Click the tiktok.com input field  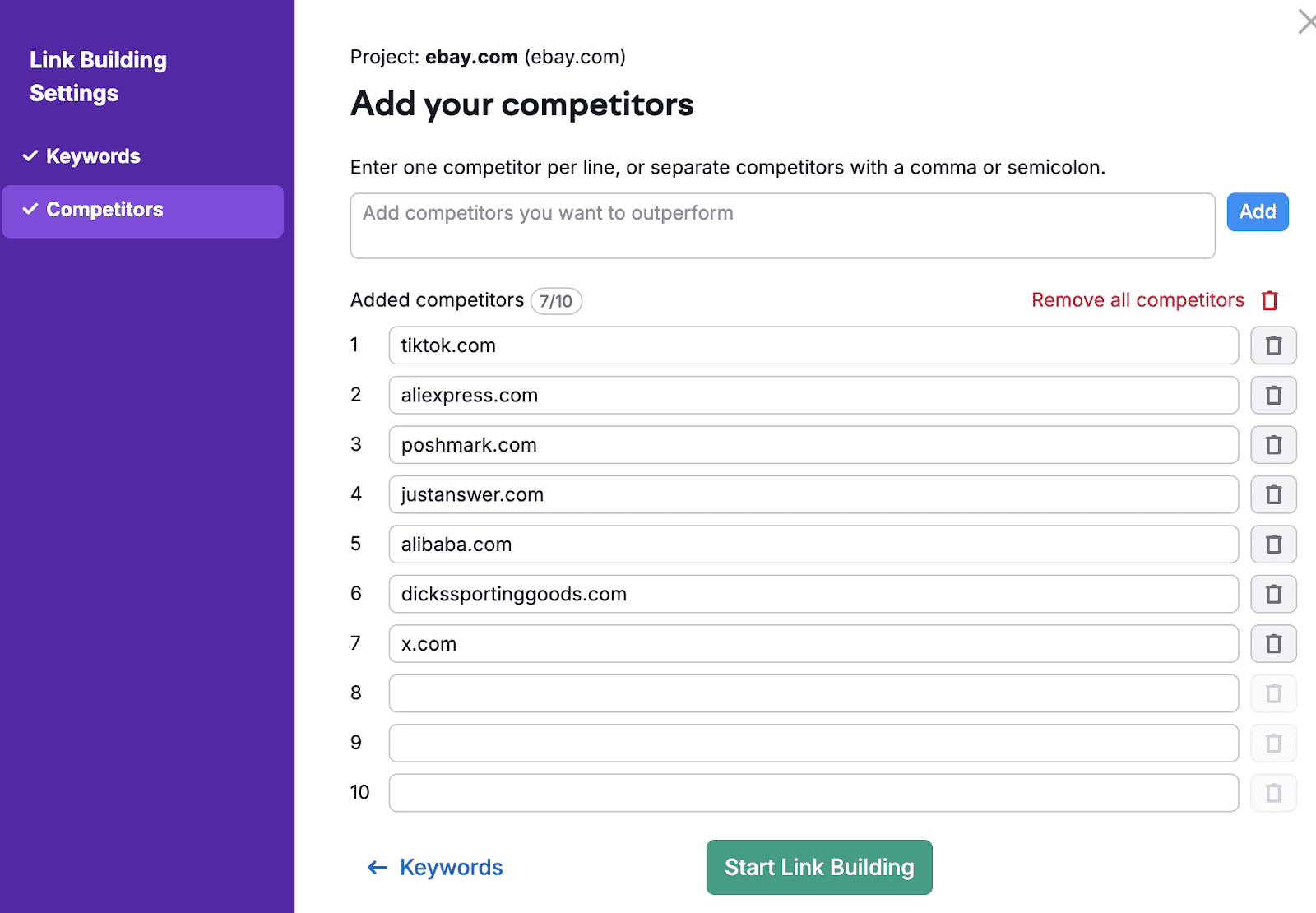[813, 345]
